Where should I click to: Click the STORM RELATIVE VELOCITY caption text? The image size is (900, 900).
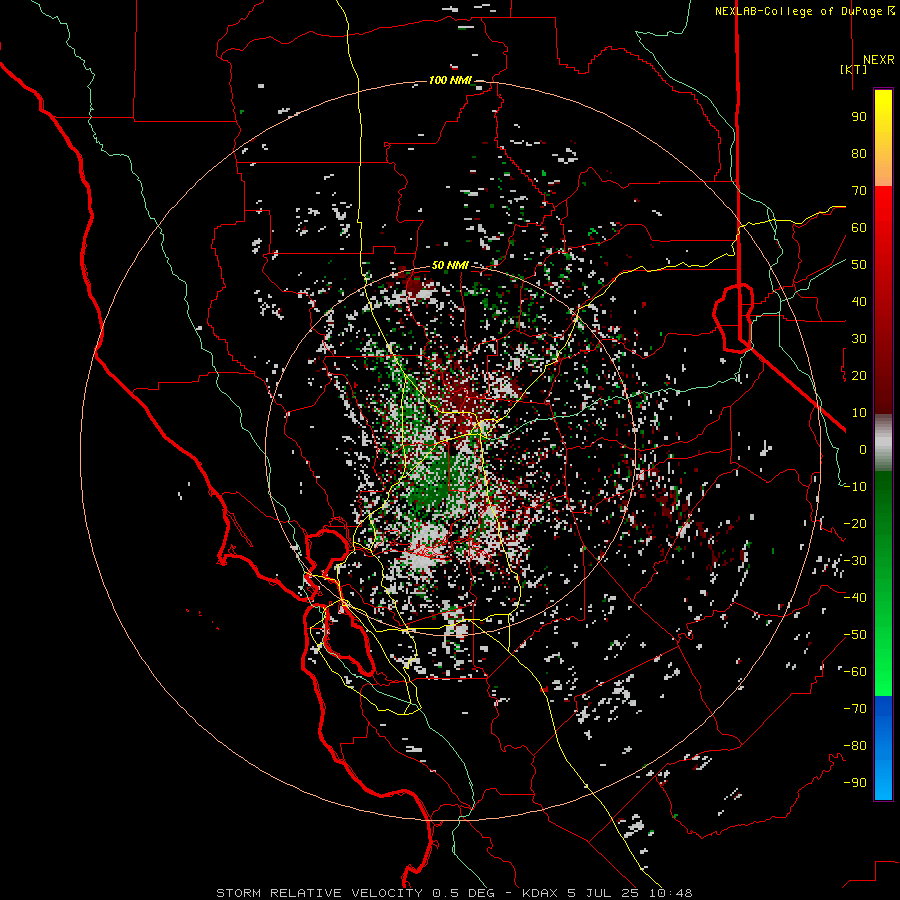pos(319,893)
